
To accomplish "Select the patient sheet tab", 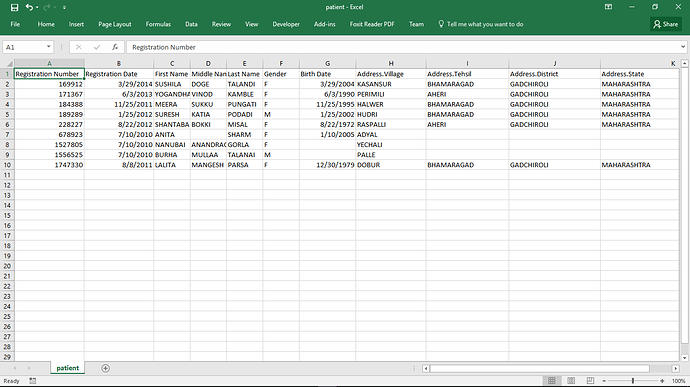I will coord(68,368).
